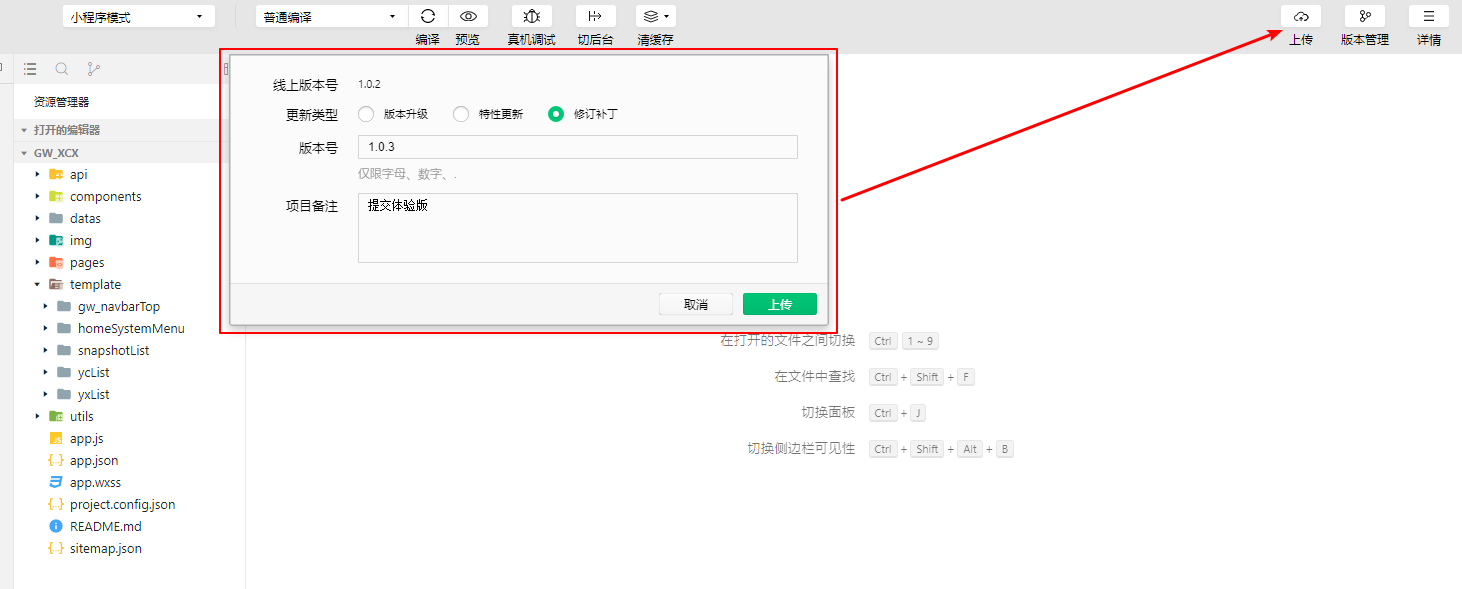Viewport: 1462px width, 589px height.
Task: Select the 修订补丁 radio button
Action: [556, 114]
